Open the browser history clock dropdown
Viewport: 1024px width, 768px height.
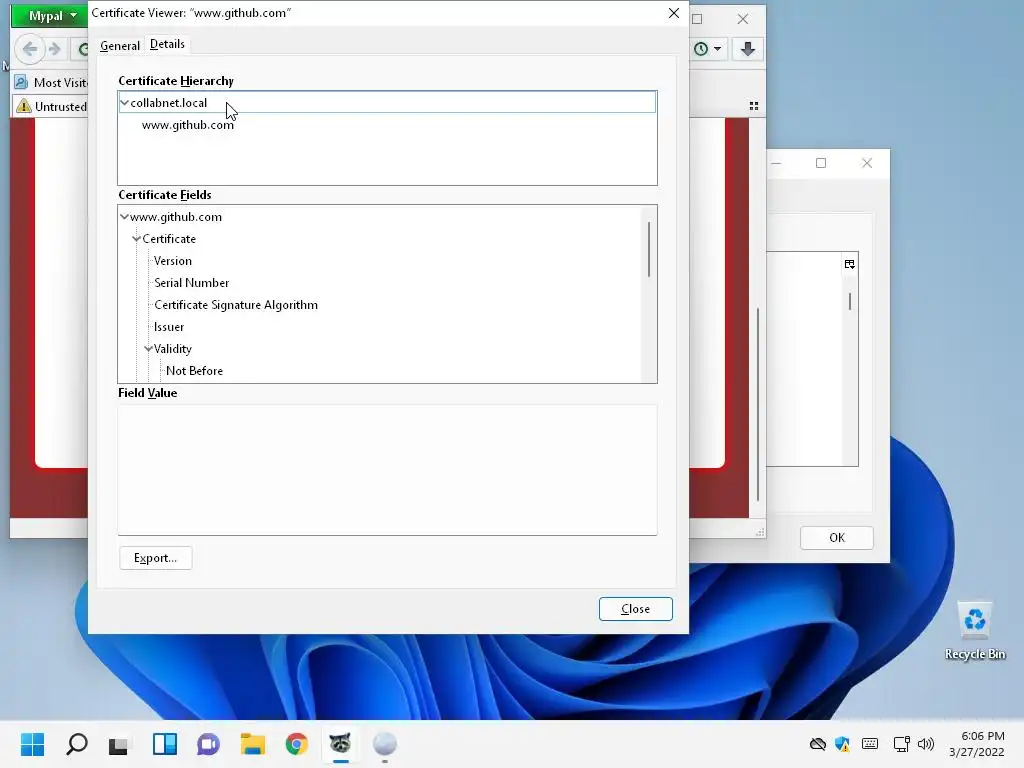click(708, 49)
